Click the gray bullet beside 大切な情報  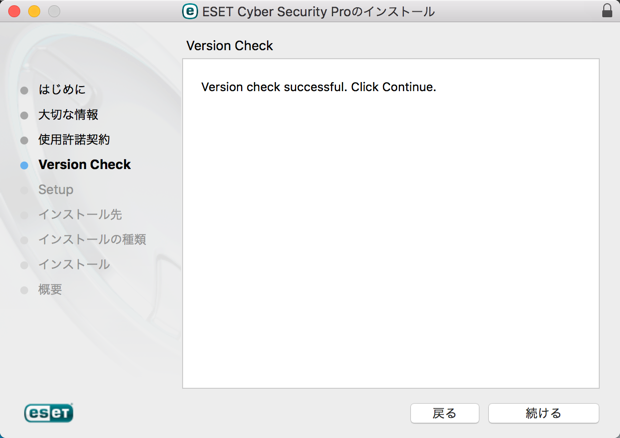pos(24,115)
